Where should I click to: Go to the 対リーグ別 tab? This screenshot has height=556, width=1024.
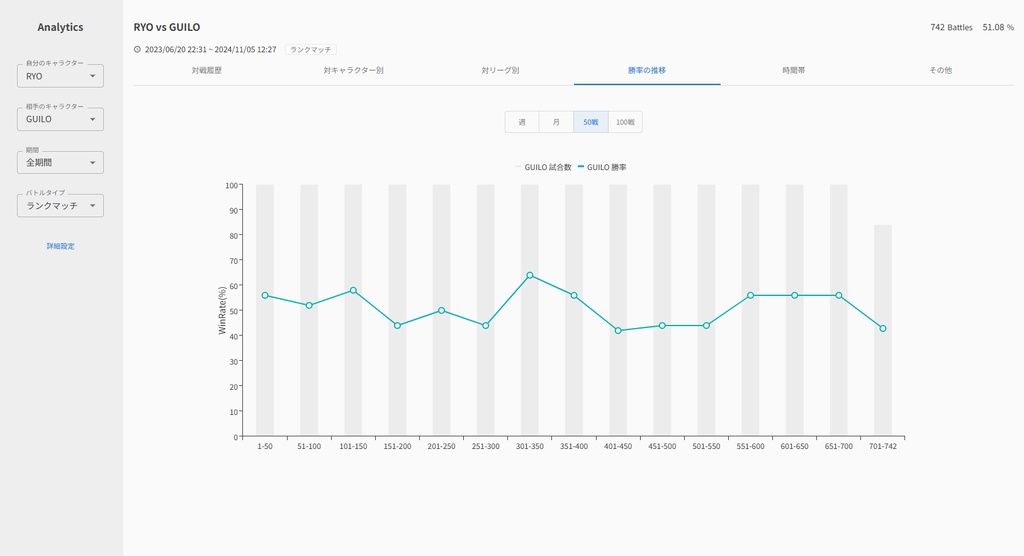(x=500, y=71)
